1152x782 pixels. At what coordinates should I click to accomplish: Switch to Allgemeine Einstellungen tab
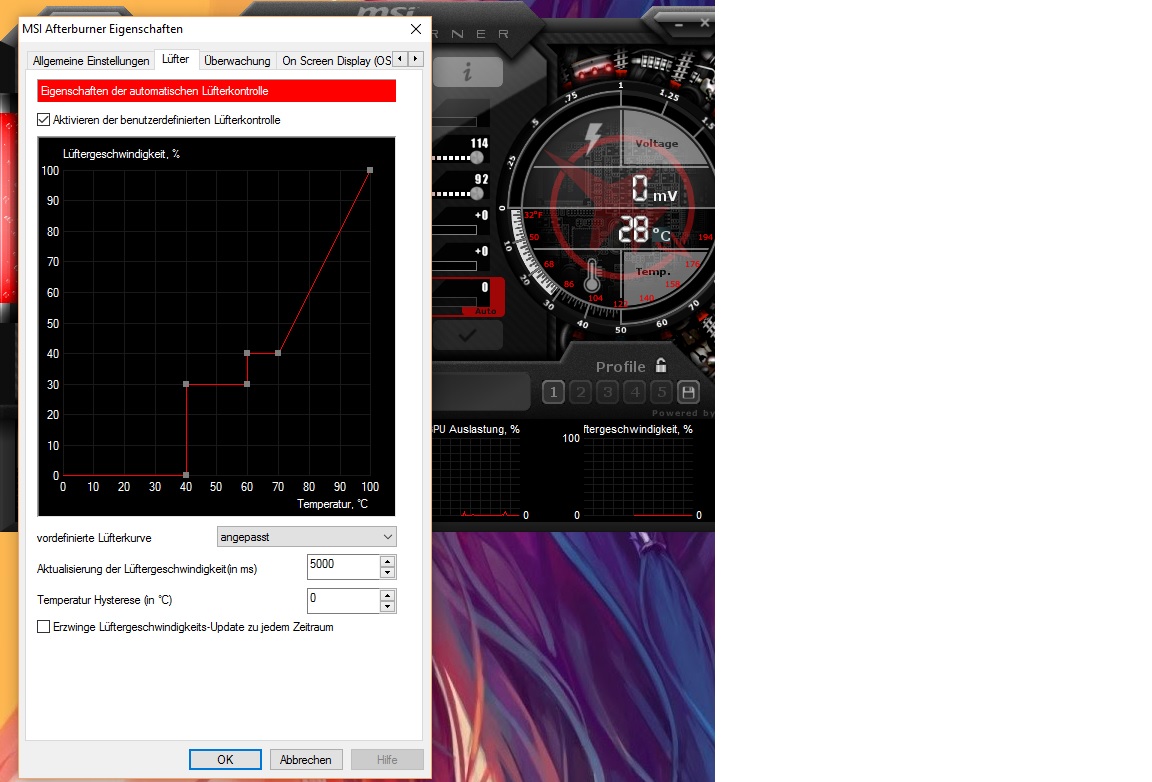(91, 61)
